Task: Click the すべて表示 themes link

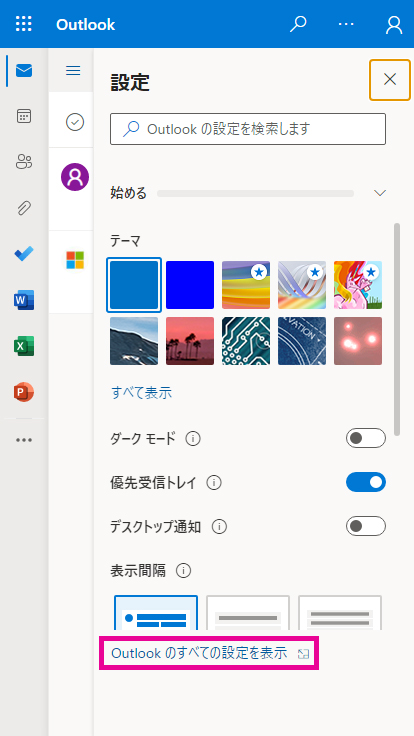Action: [141, 392]
